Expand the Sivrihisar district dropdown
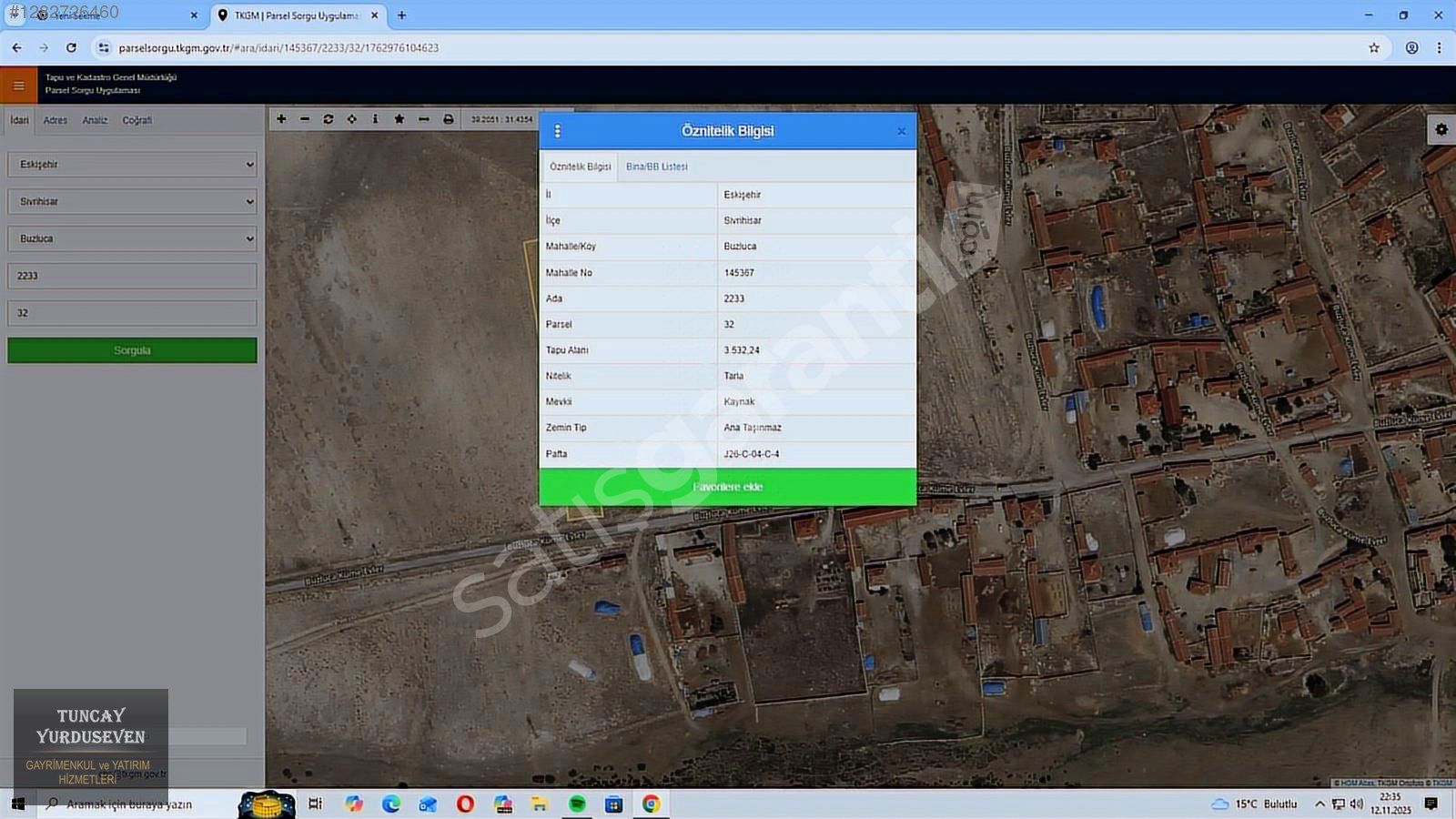Image resolution: width=1456 pixels, height=819 pixels. 132,202
